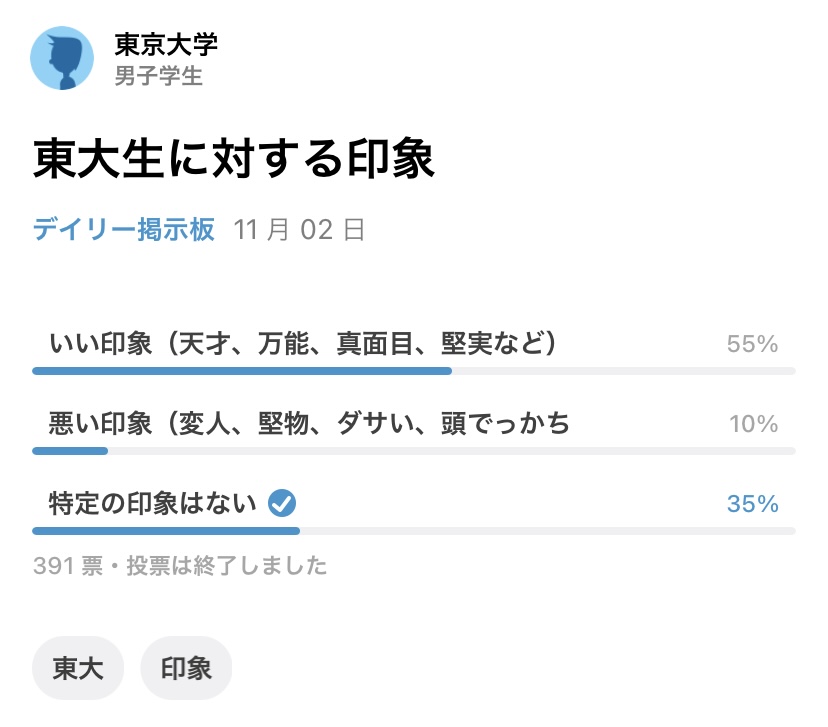Click the 男子学生 subtitle under the name
Screen dimensions: 828x727
pos(158,77)
